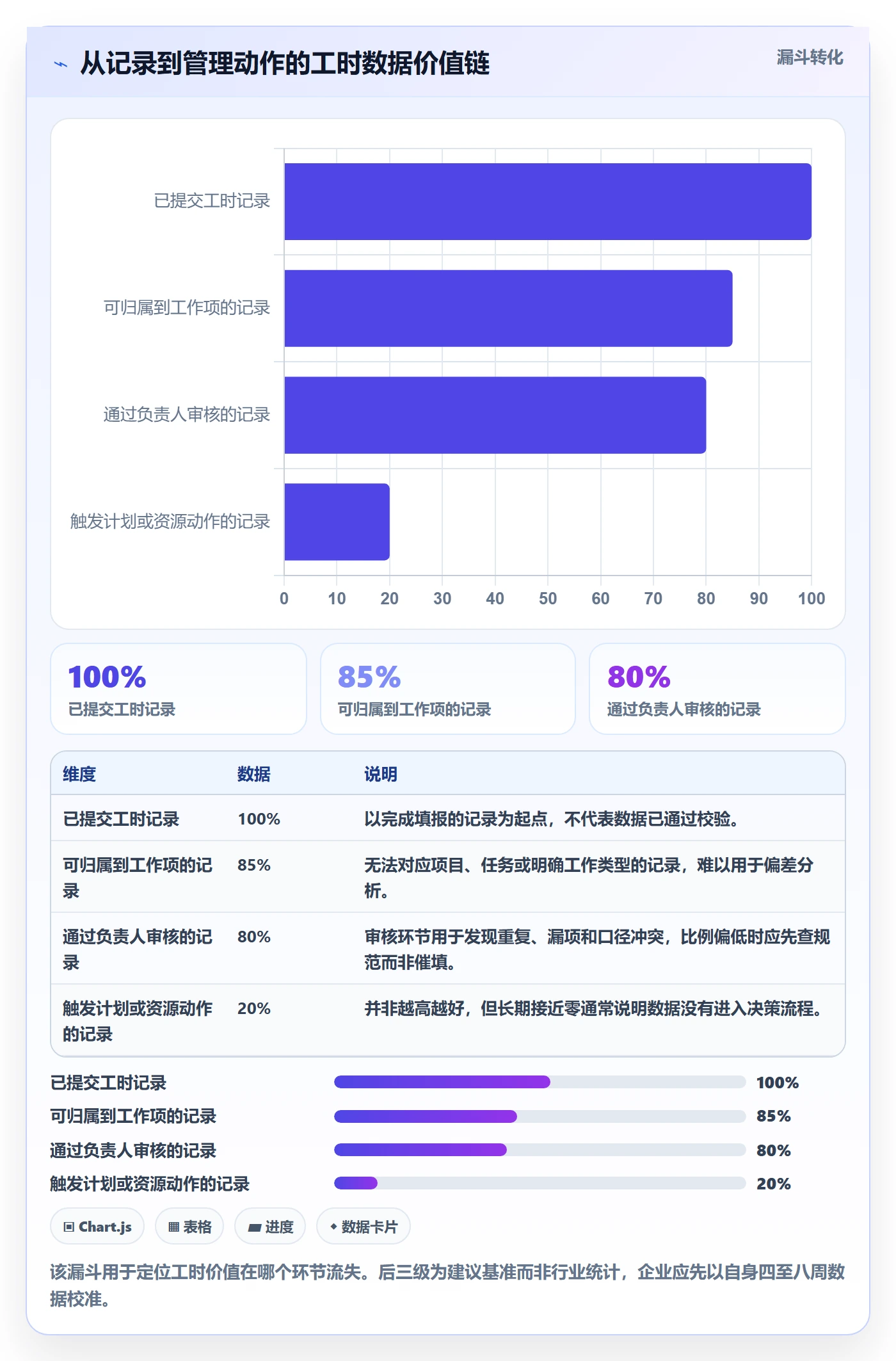Screen dimensions: 896x1361
Task: Click the footer note starting 该漏斗用于定位
Action: pyautogui.click(x=447, y=1285)
